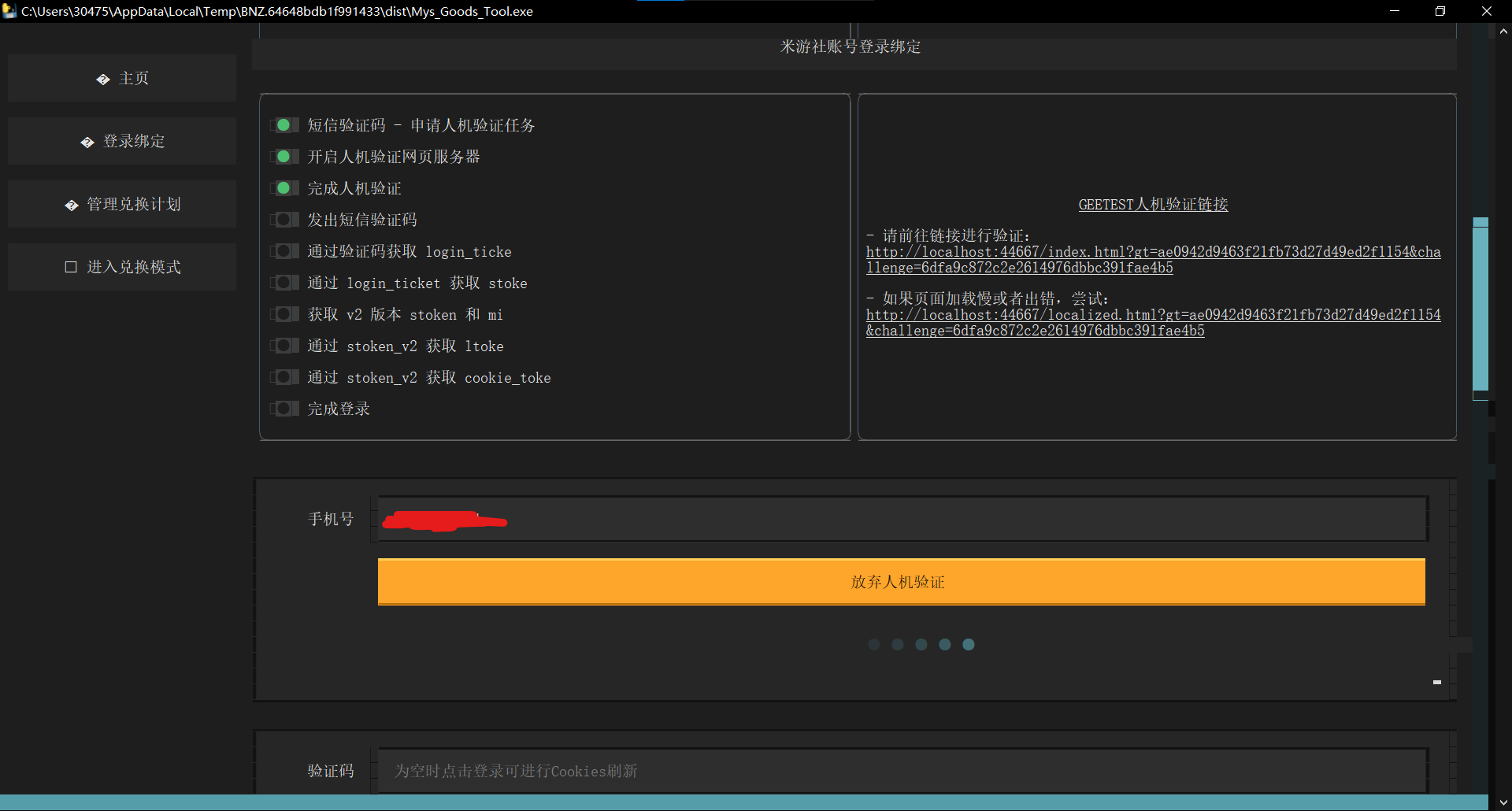Enable 获取 v2 版本 stoken 和 mi
The image size is (1512, 811).
tap(284, 313)
